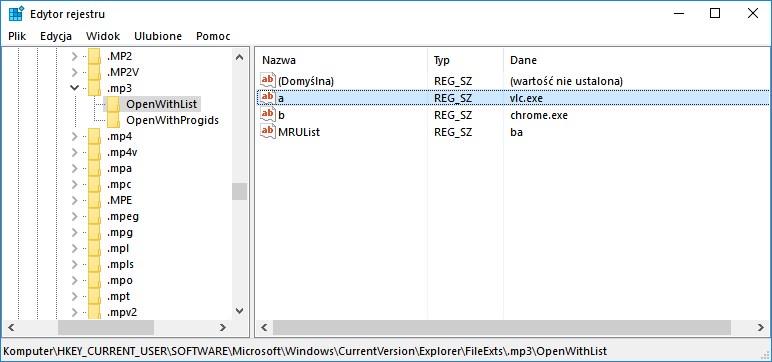Expand the .mp4v key
772x362 pixels.
(x=74, y=152)
